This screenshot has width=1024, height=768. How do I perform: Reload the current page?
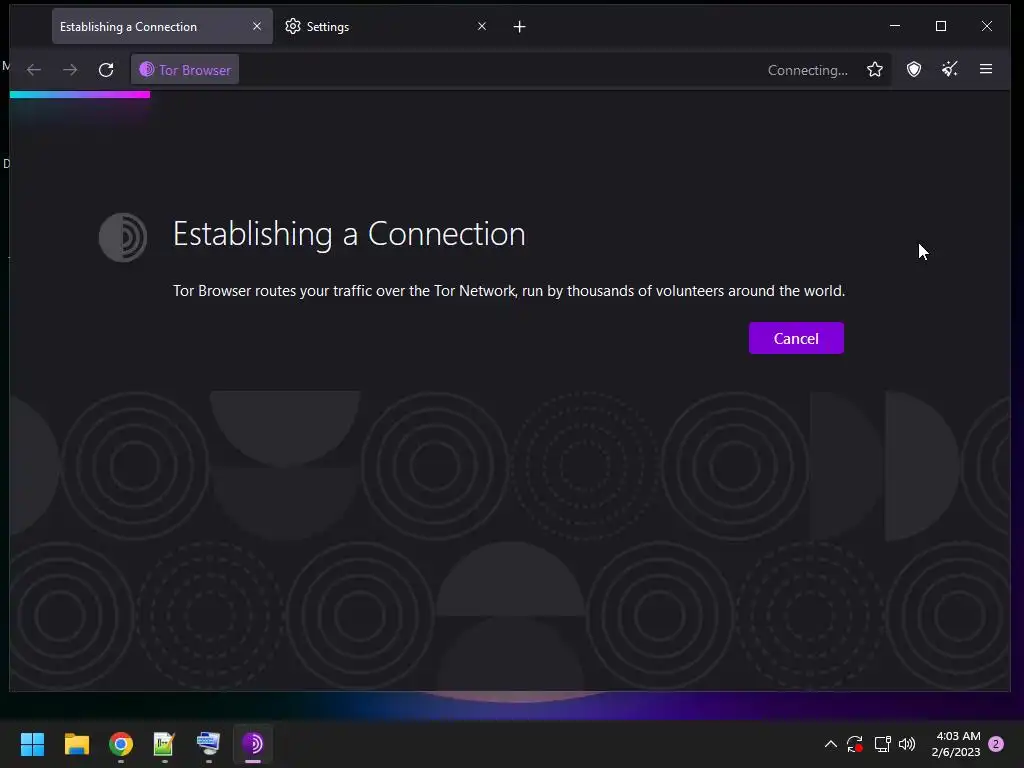(x=106, y=70)
